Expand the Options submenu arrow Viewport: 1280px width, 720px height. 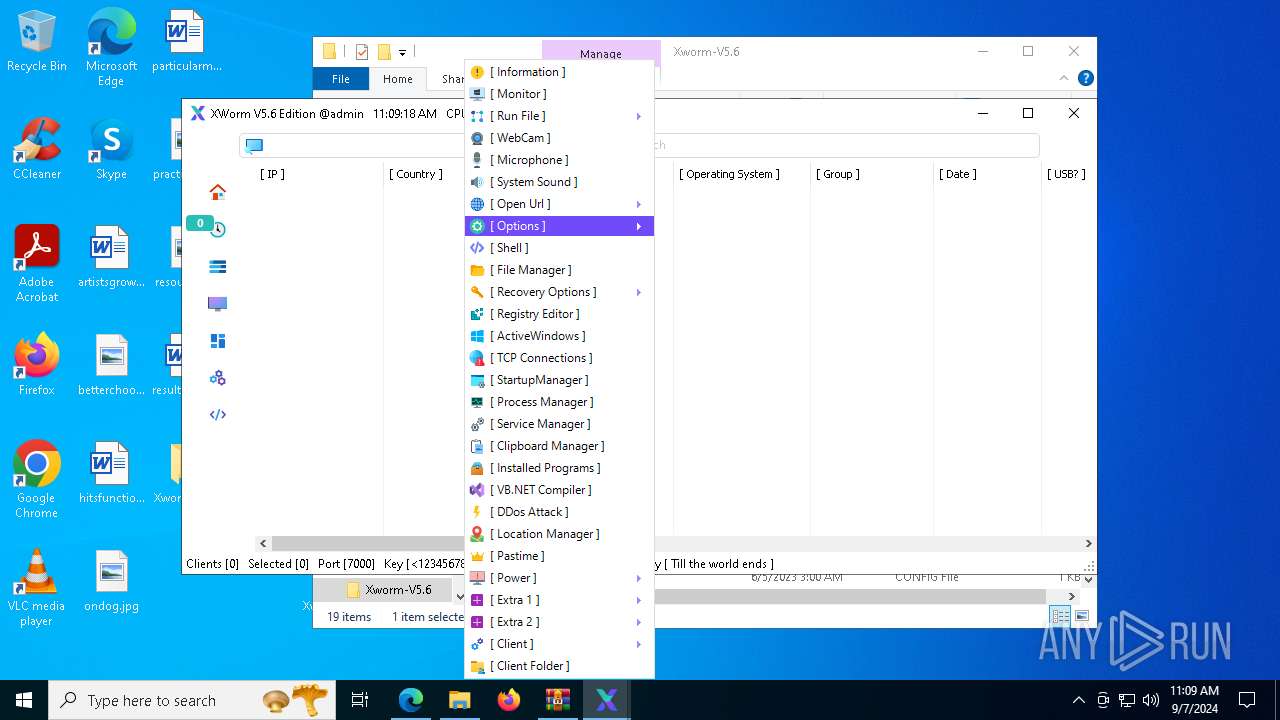click(x=638, y=226)
